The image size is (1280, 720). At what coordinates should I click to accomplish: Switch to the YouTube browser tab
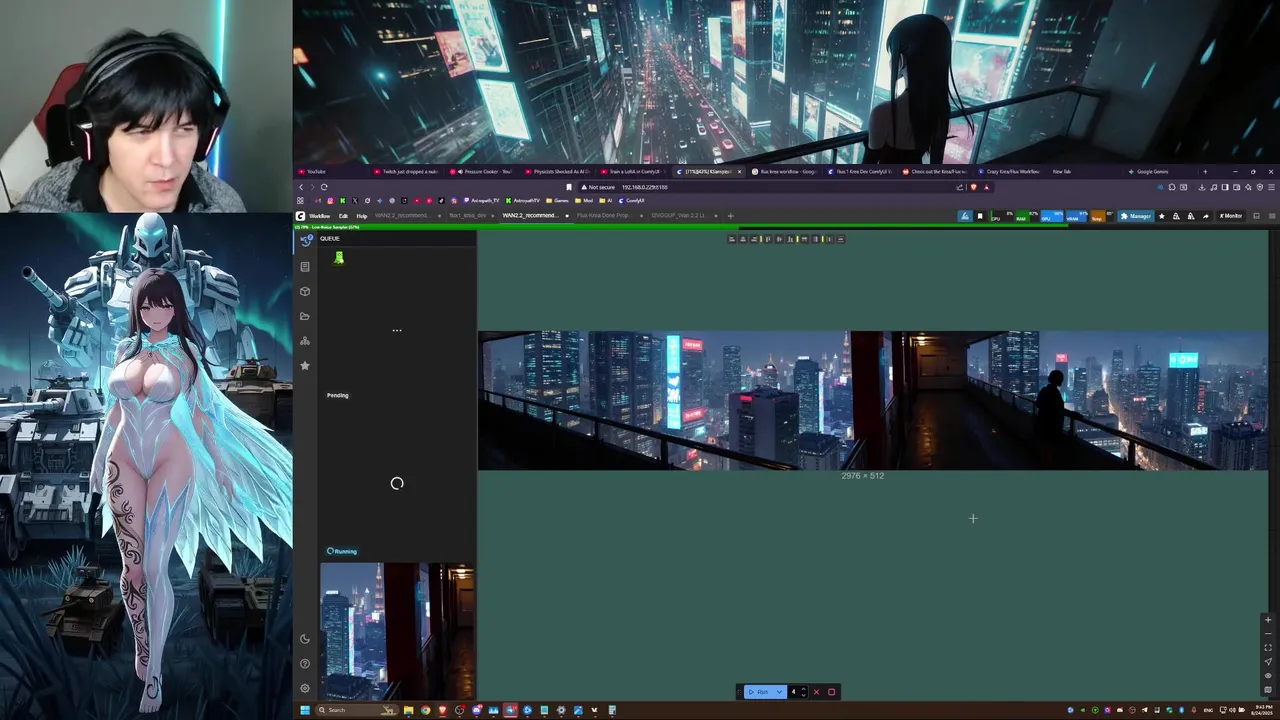click(x=333, y=171)
